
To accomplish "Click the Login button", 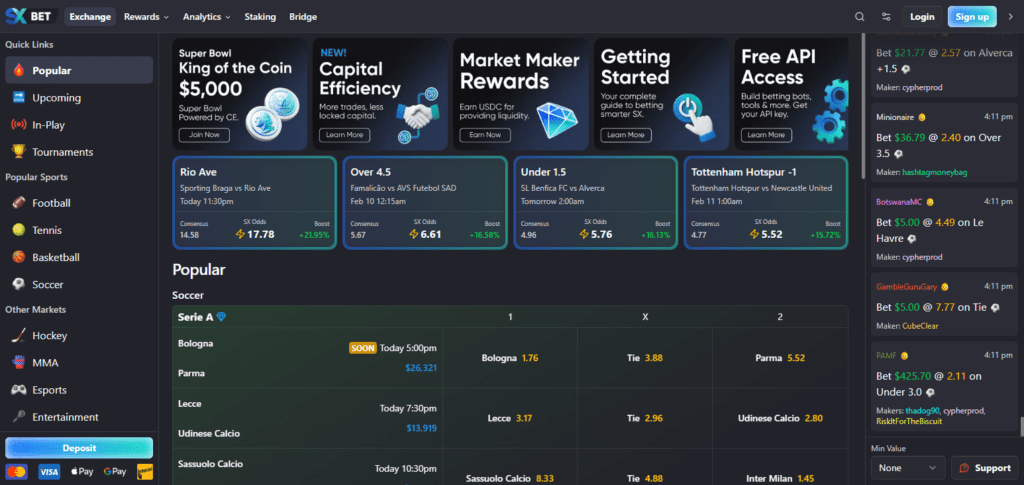I will tap(922, 17).
